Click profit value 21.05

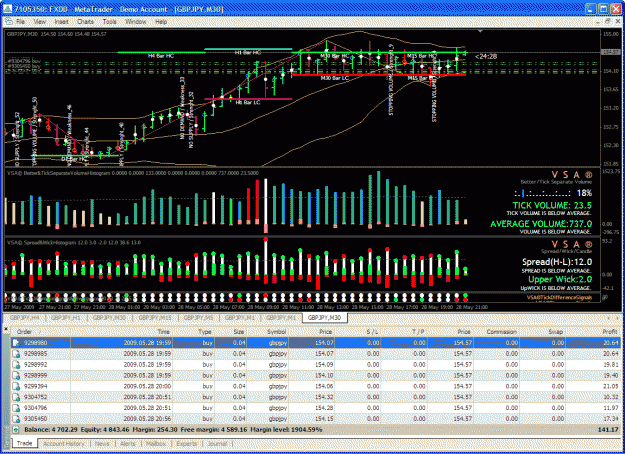tap(611, 386)
